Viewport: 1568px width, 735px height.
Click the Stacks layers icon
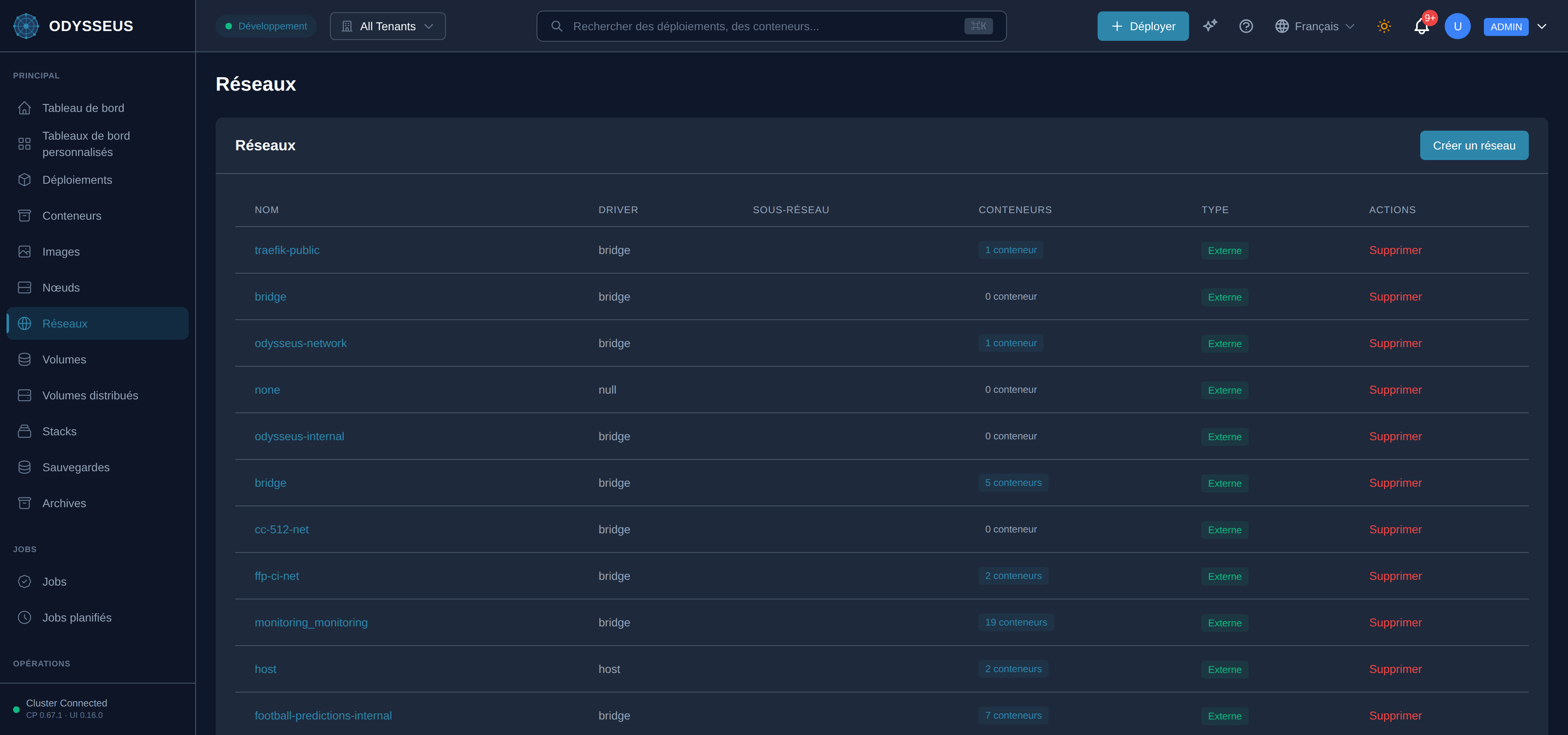(24, 431)
